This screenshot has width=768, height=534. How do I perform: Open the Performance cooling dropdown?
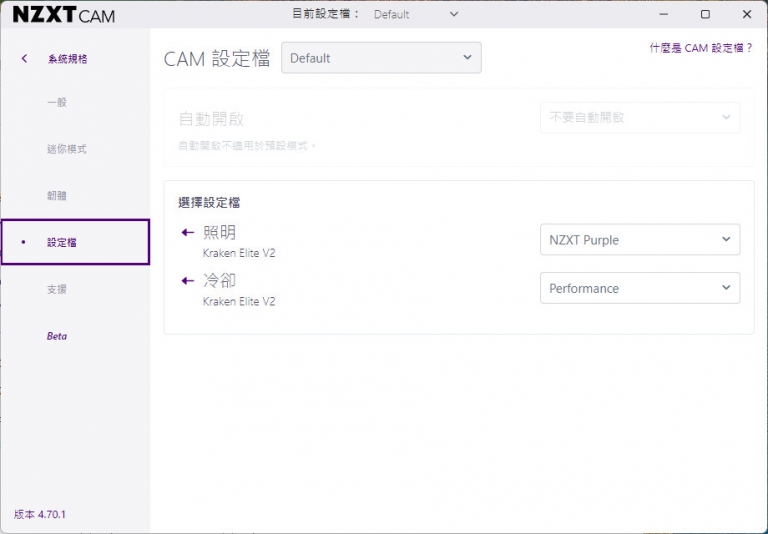(640, 288)
